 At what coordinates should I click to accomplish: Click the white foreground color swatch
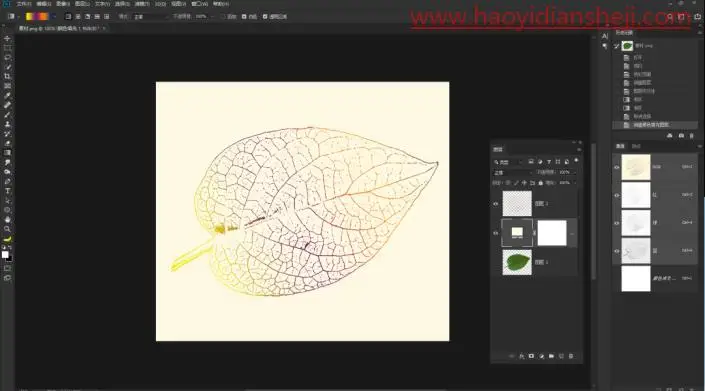click(x=5, y=255)
